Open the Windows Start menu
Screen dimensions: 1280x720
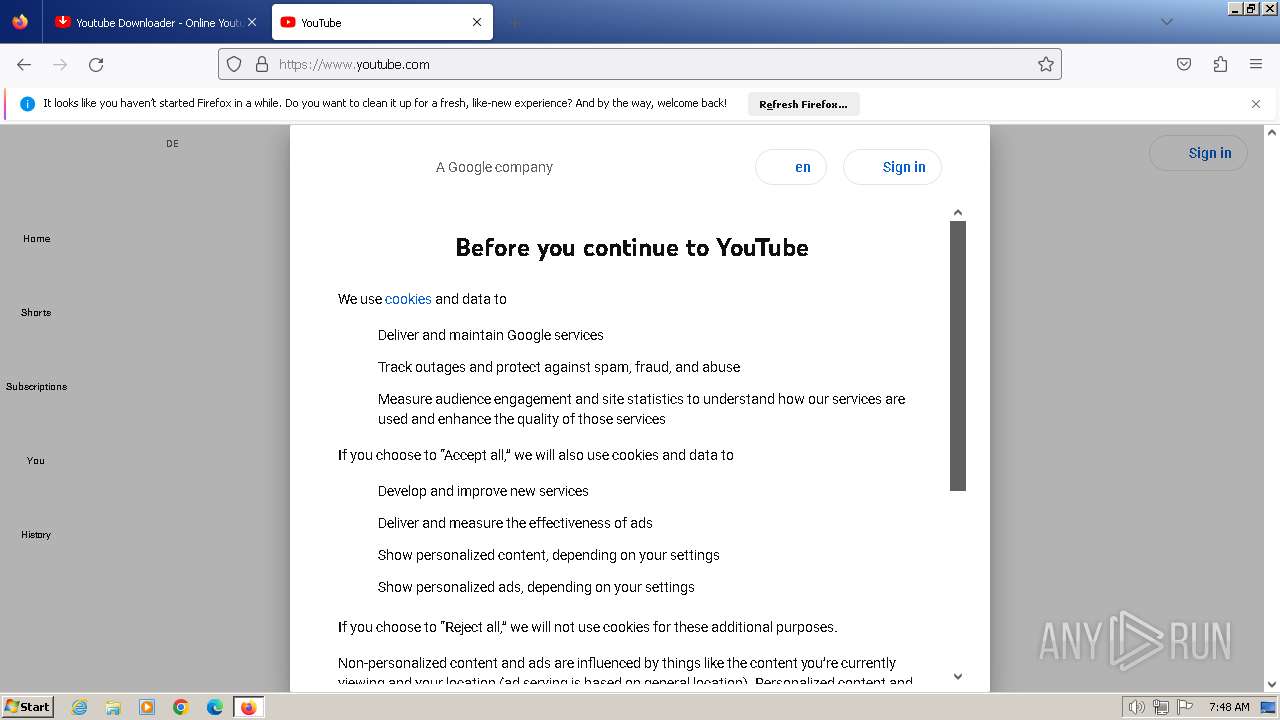click(x=27, y=706)
